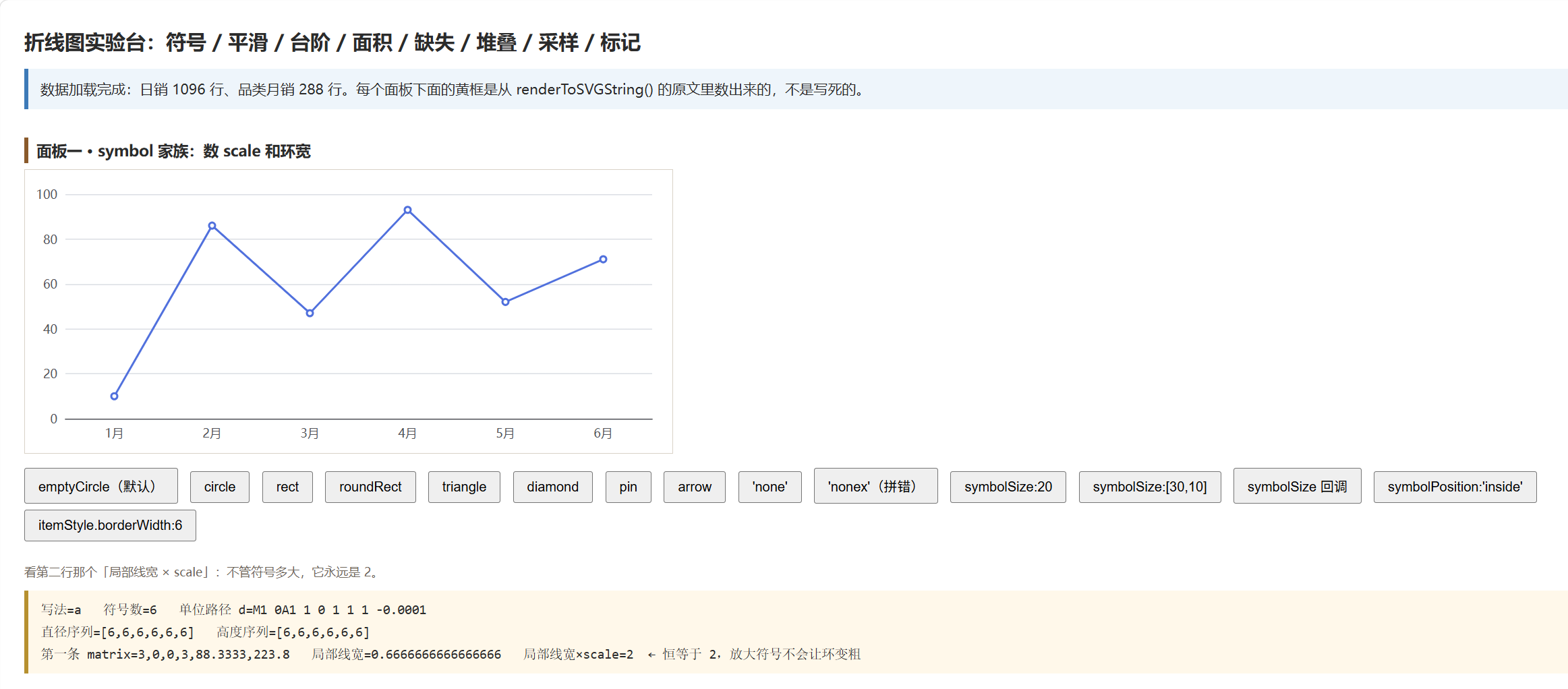The width and height of the screenshot is (1568, 689).
Task: Click the symbolSize 回调 button
Action: (1297, 486)
